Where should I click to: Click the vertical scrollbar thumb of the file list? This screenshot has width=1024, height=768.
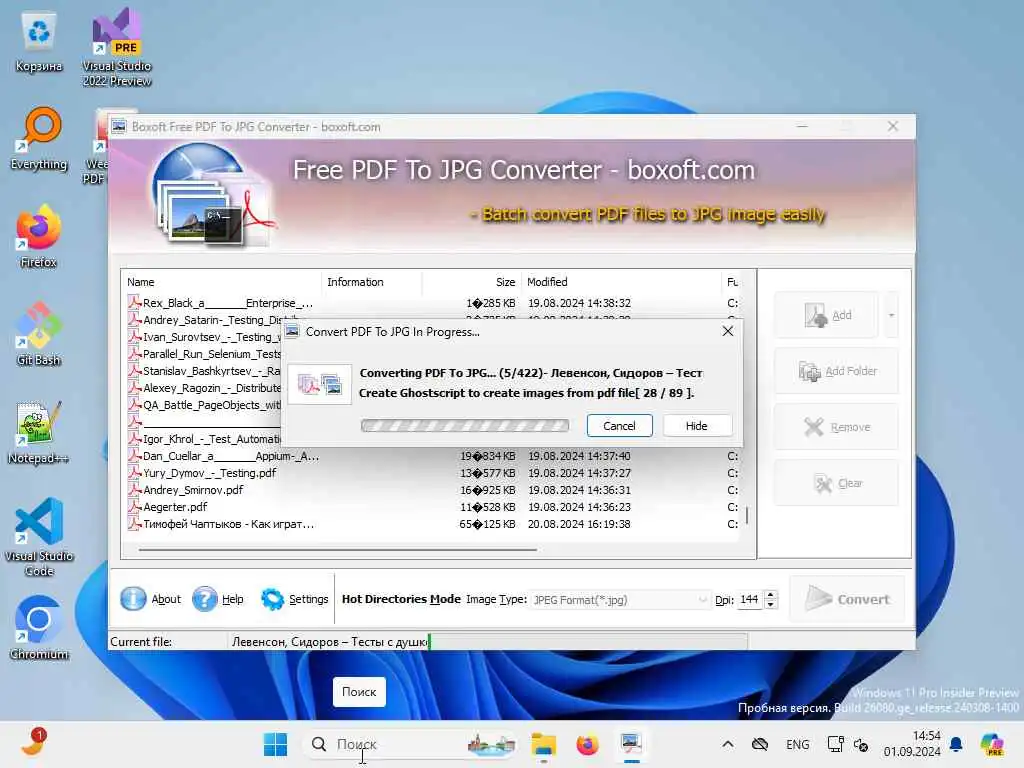[747, 515]
